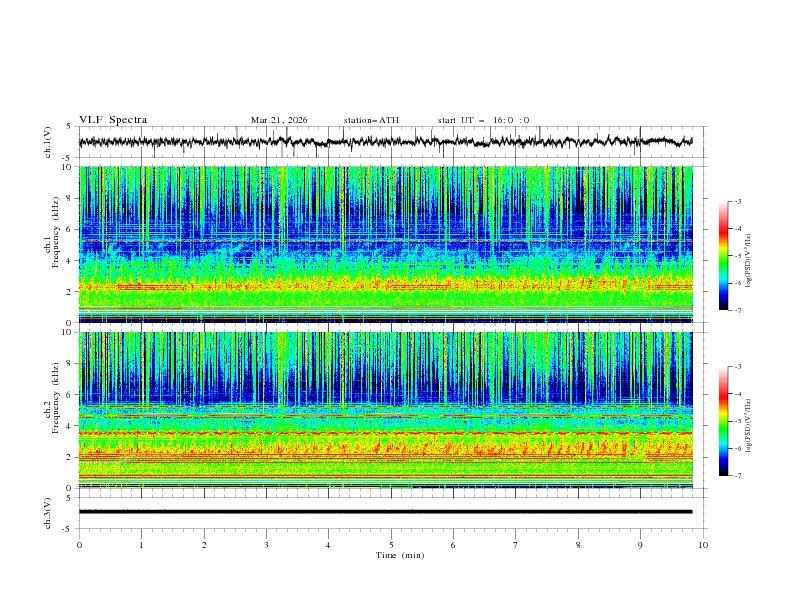The width and height of the screenshot is (792, 612).
Task: Click the ch.1 spectrogram color scale bar
Action: coord(723,255)
